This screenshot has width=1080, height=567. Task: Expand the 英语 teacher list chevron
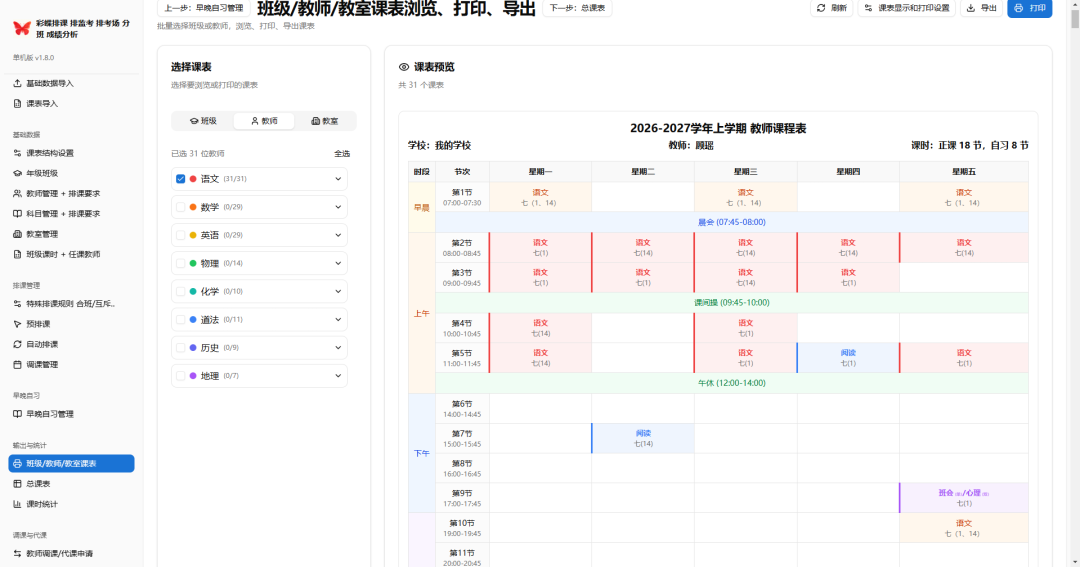(x=338, y=235)
